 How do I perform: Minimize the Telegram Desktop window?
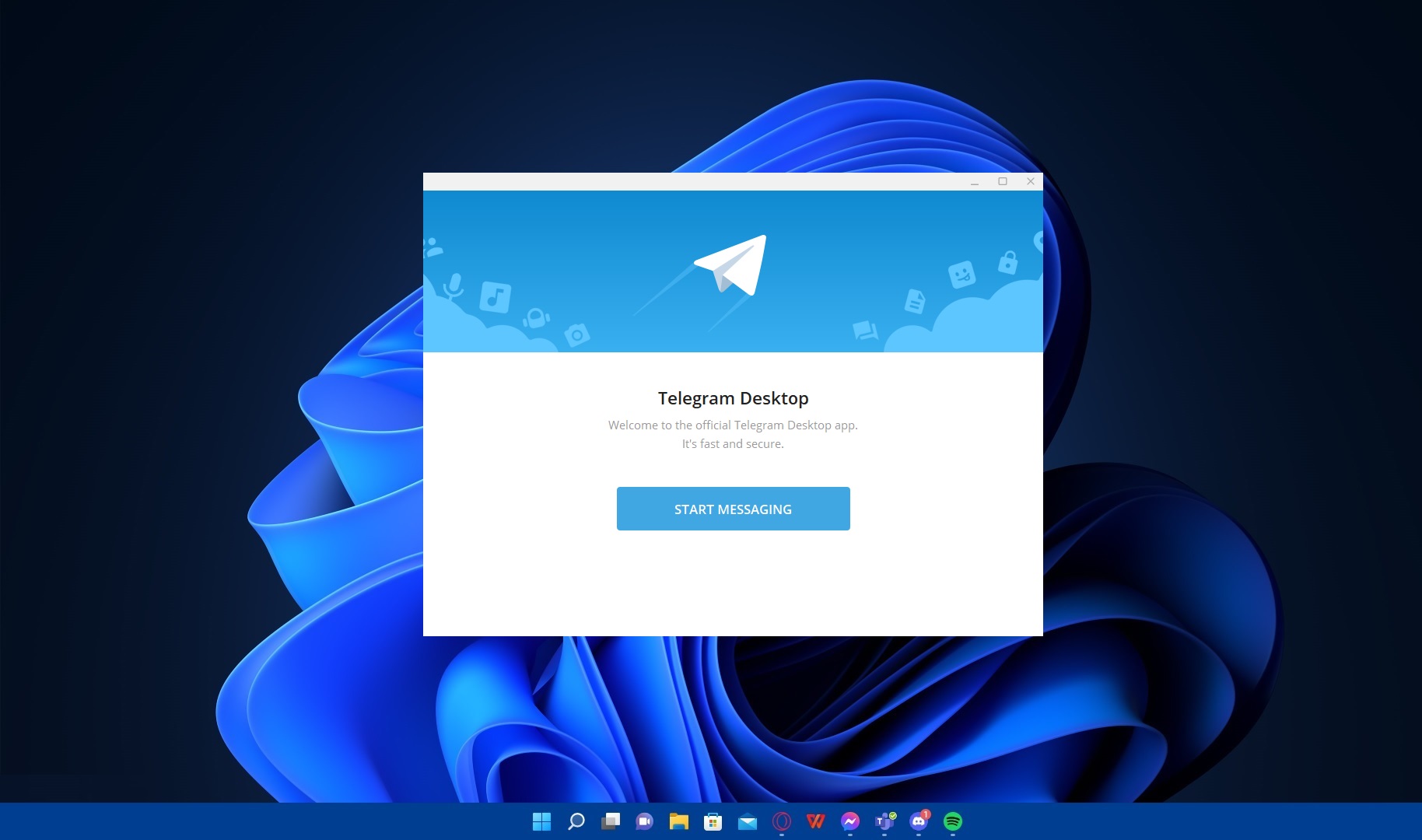click(975, 182)
